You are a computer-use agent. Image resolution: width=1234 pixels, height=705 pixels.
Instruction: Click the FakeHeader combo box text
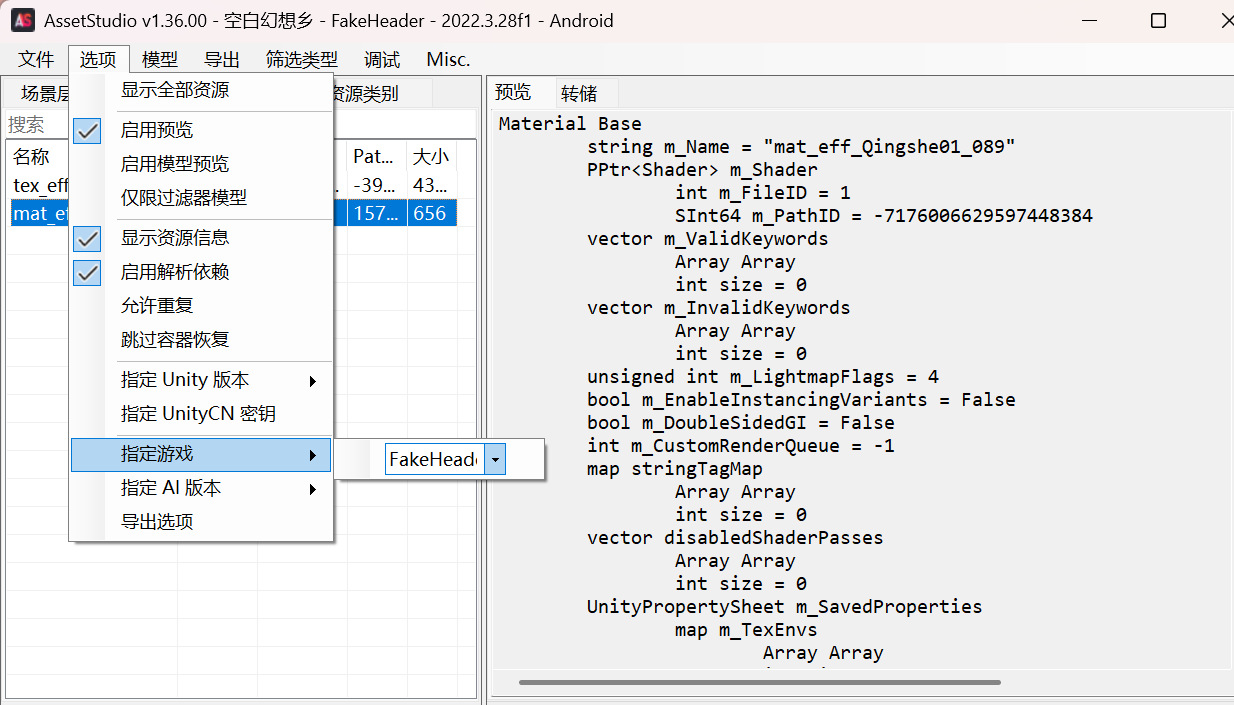pyautogui.click(x=434, y=459)
